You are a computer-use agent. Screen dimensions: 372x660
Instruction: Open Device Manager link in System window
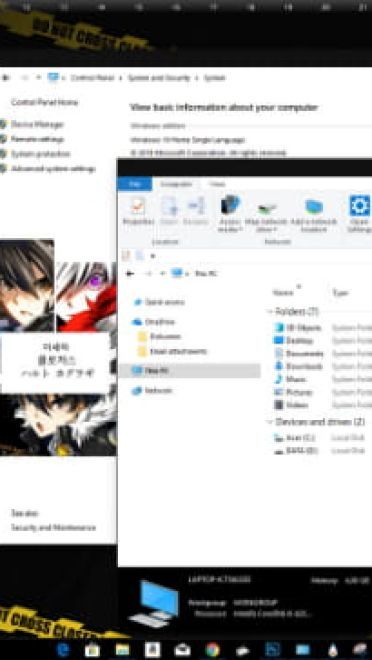pyautogui.click(x=37, y=124)
